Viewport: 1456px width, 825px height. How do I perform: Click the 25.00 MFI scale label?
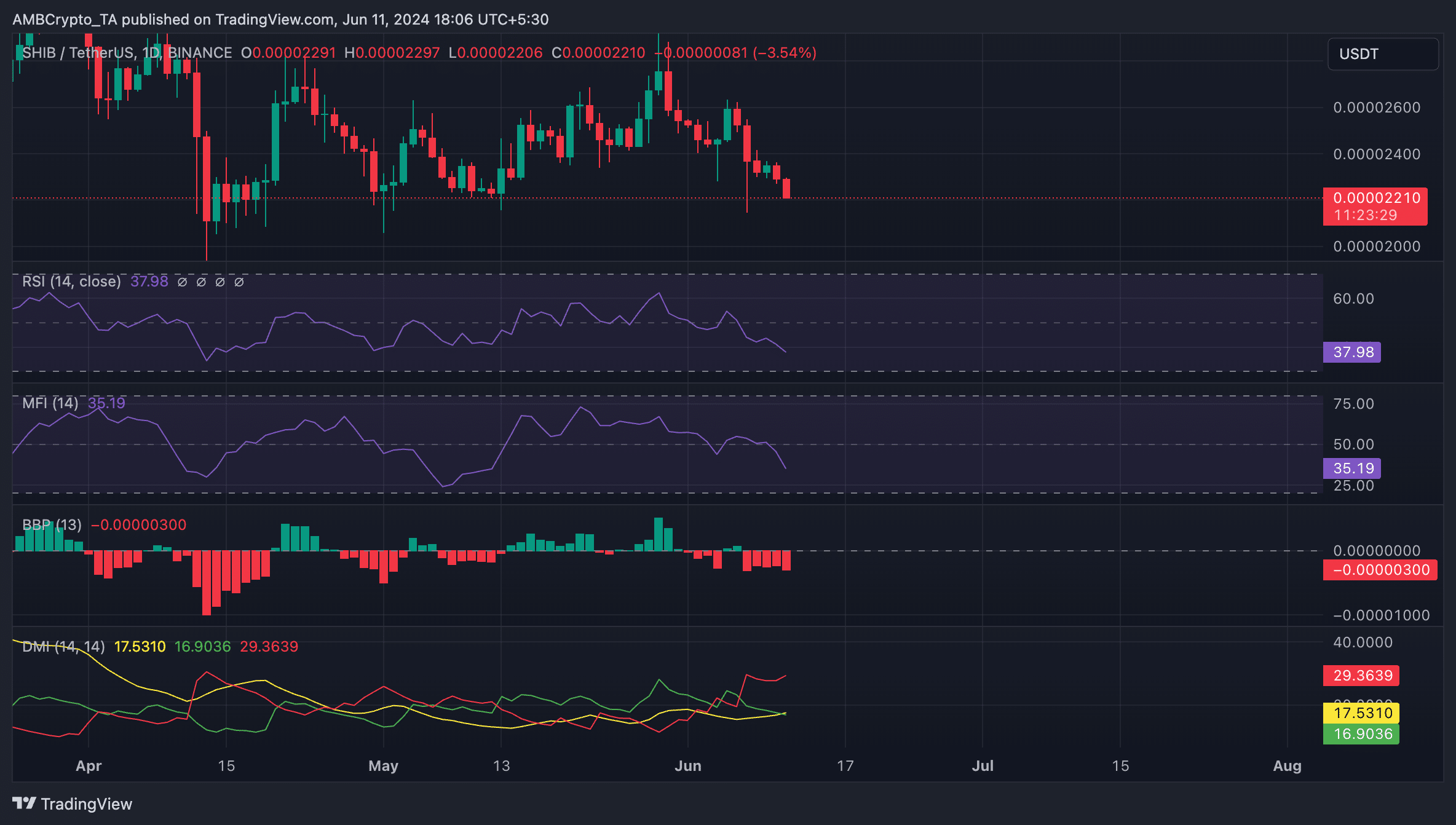1353,486
